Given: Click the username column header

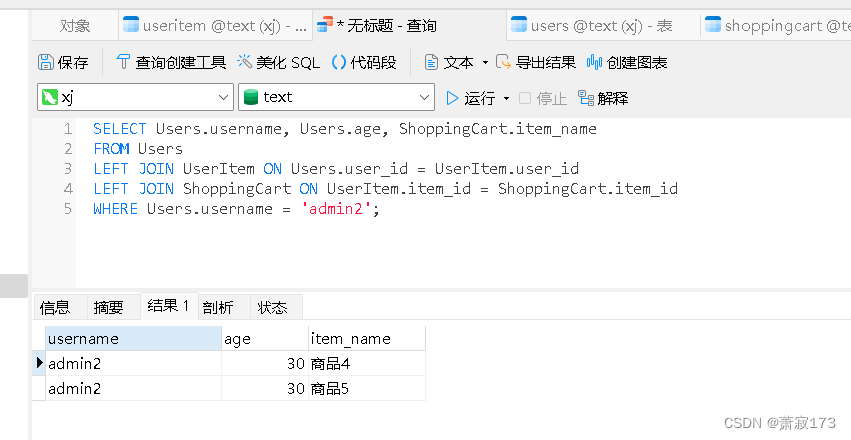Looking at the screenshot, I should pos(134,339).
